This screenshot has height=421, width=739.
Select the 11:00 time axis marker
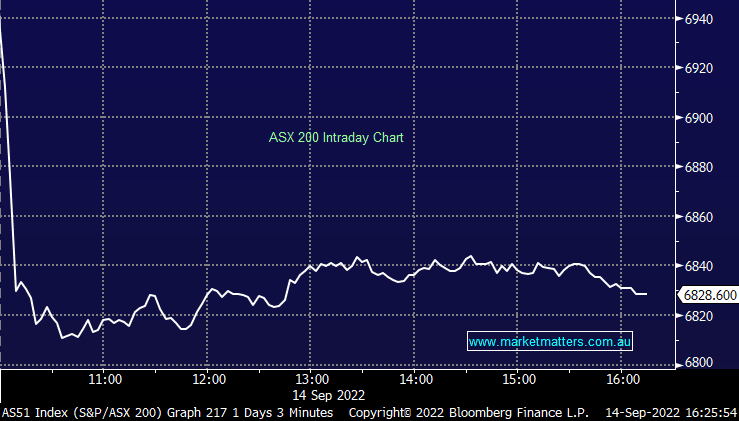pyautogui.click(x=105, y=381)
